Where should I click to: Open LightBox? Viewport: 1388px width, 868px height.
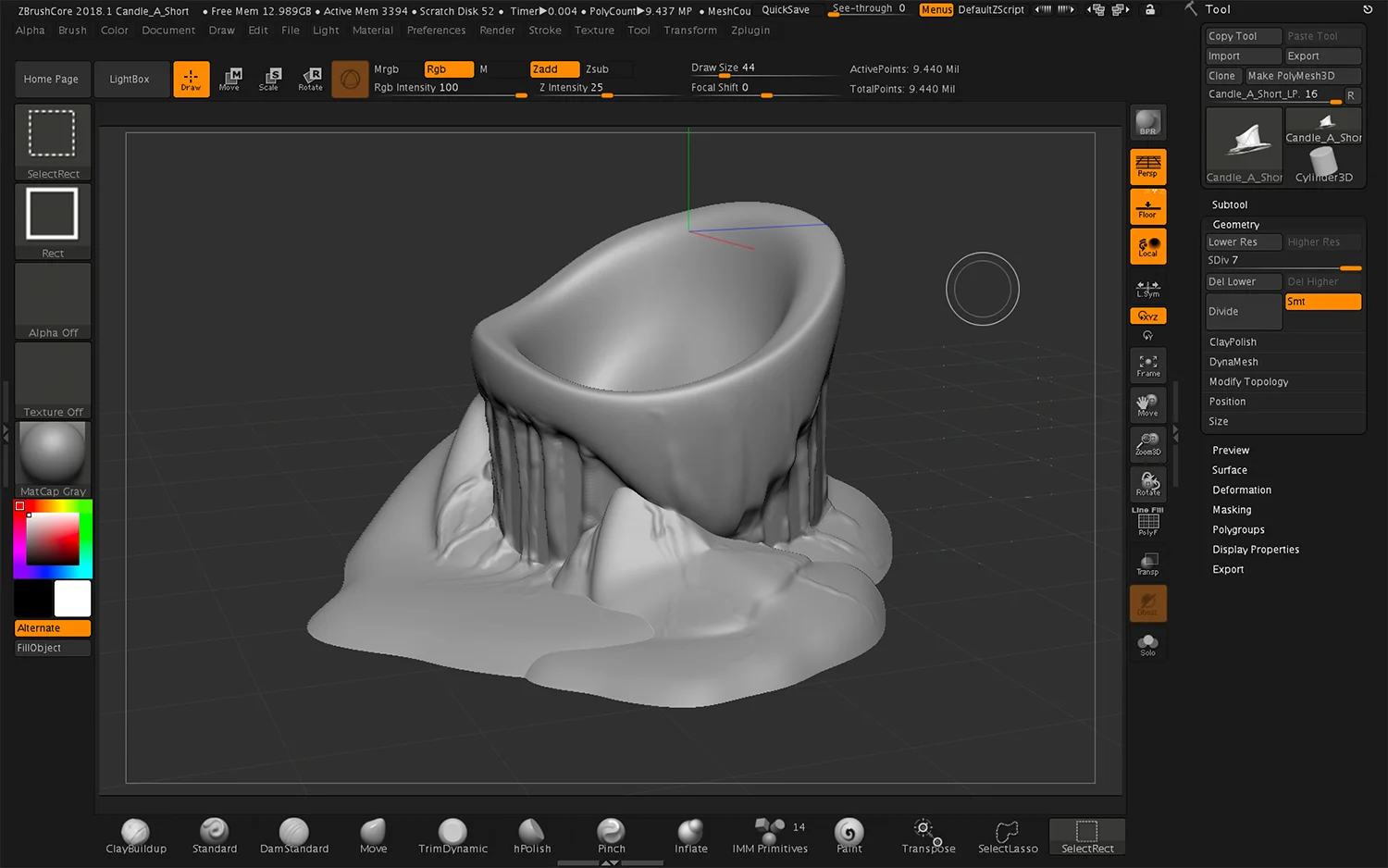[x=130, y=80]
